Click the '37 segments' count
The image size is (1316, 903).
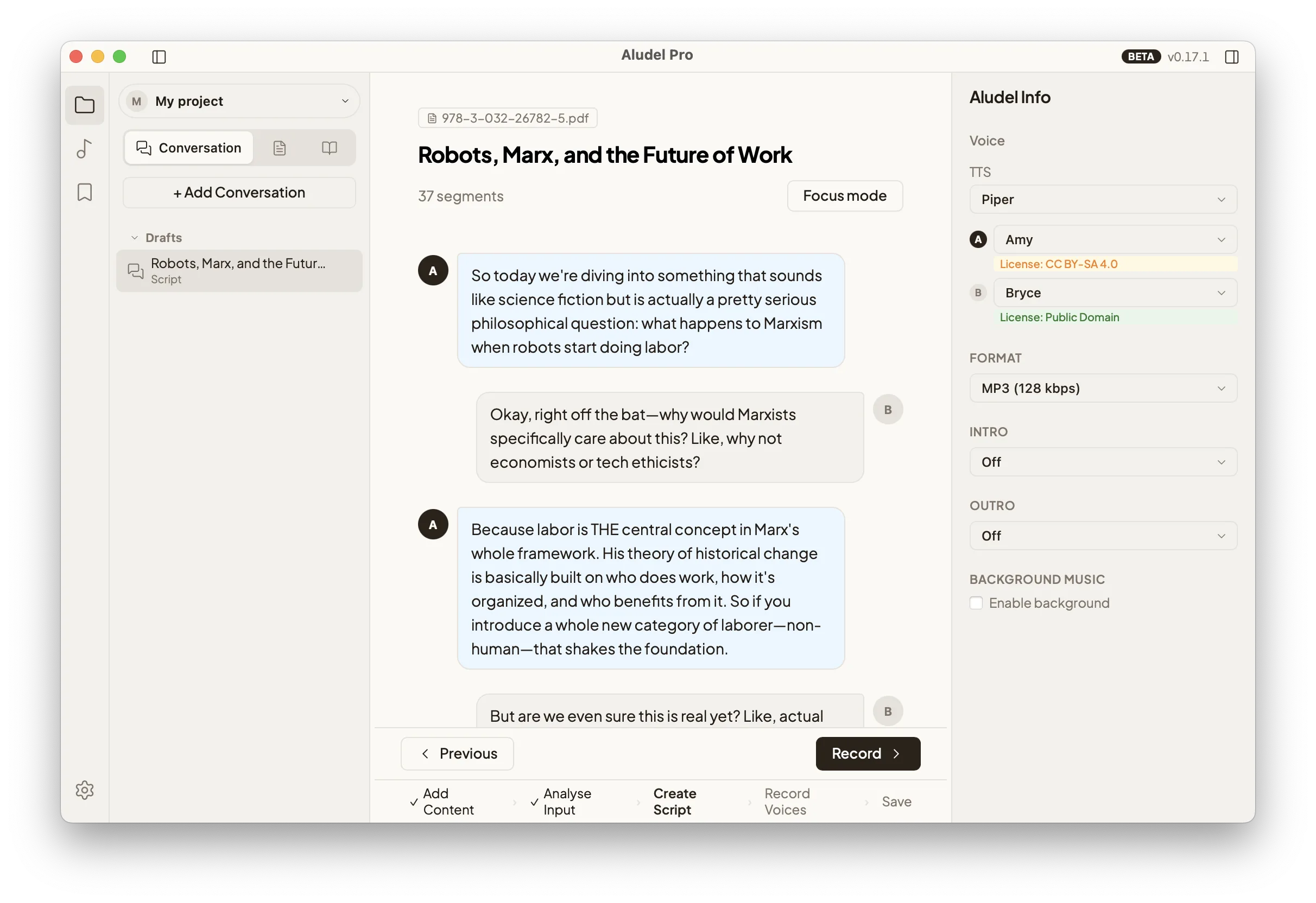tap(460, 196)
